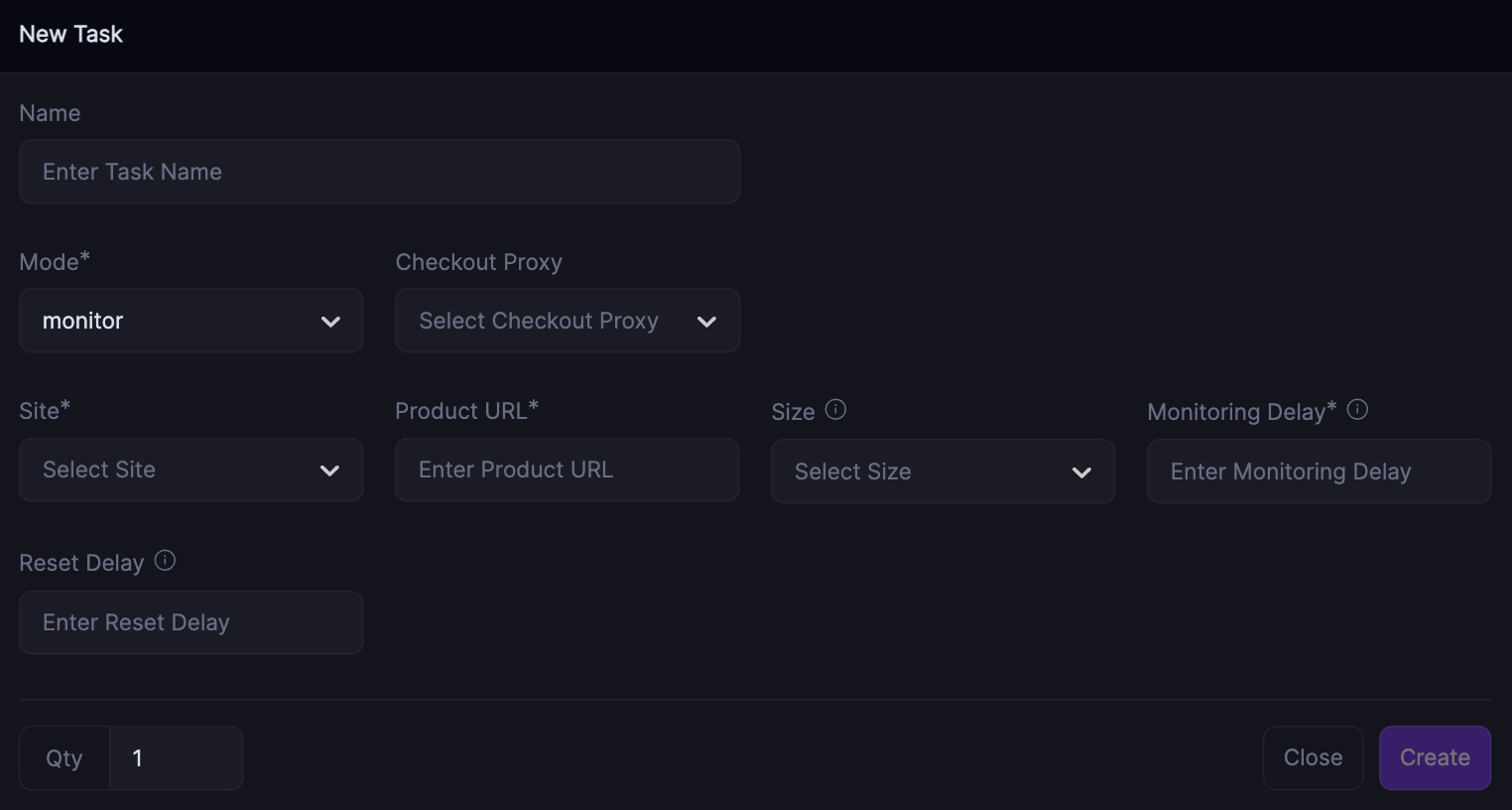This screenshot has width=1512, height=810.
Task: Click into the Enter Product URL field
Action: (x=567, y=470)
